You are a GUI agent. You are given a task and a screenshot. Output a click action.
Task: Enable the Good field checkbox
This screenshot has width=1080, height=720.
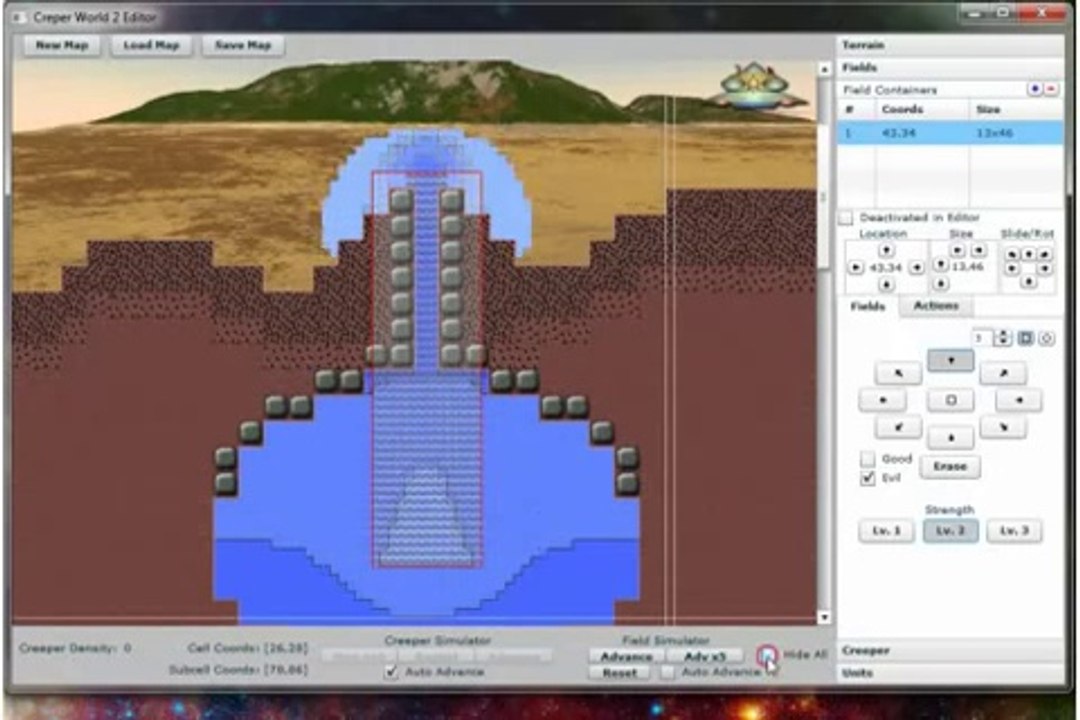coord(868,459)
